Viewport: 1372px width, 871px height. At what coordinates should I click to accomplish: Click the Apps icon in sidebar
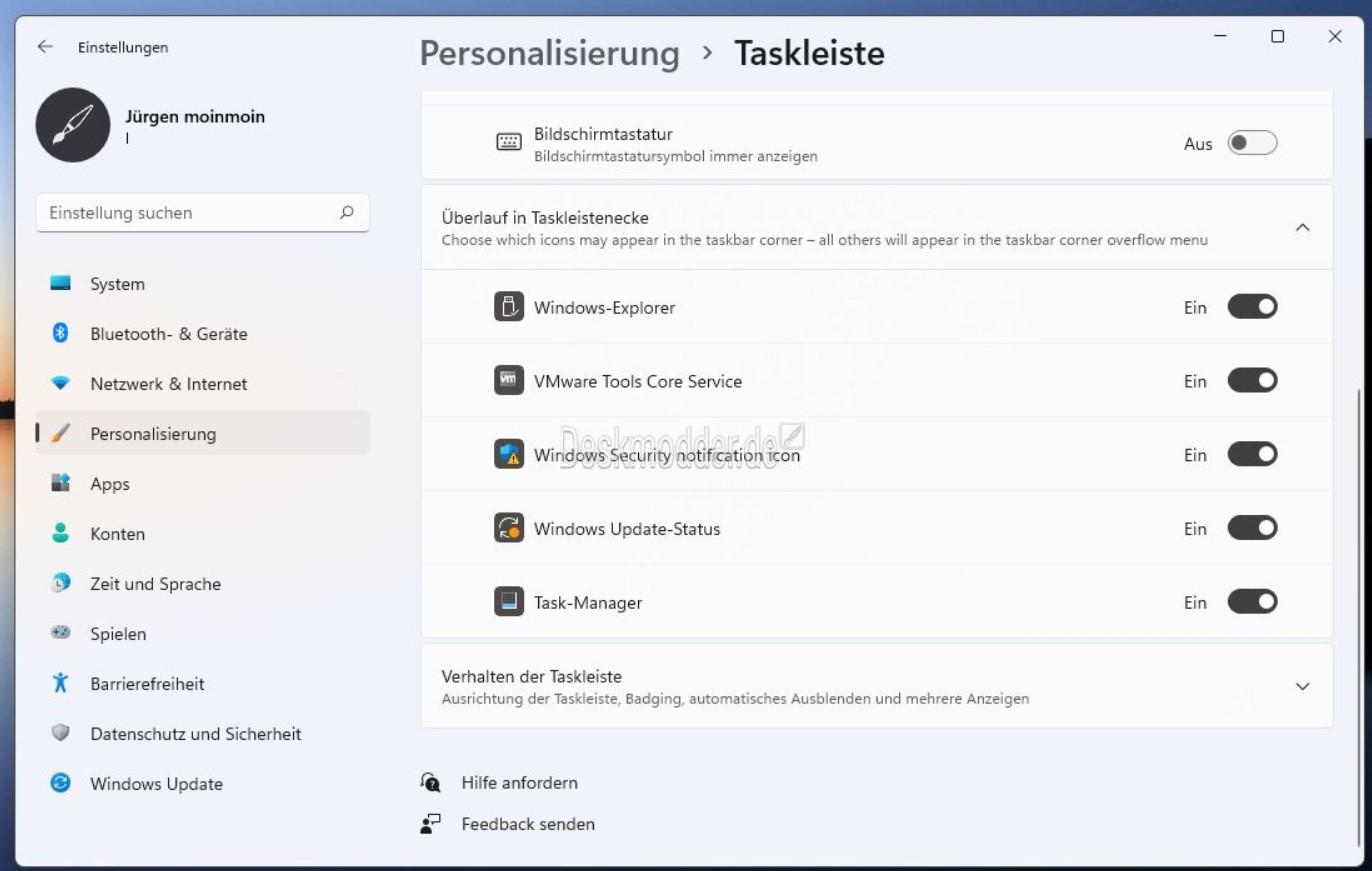point(61,484)
